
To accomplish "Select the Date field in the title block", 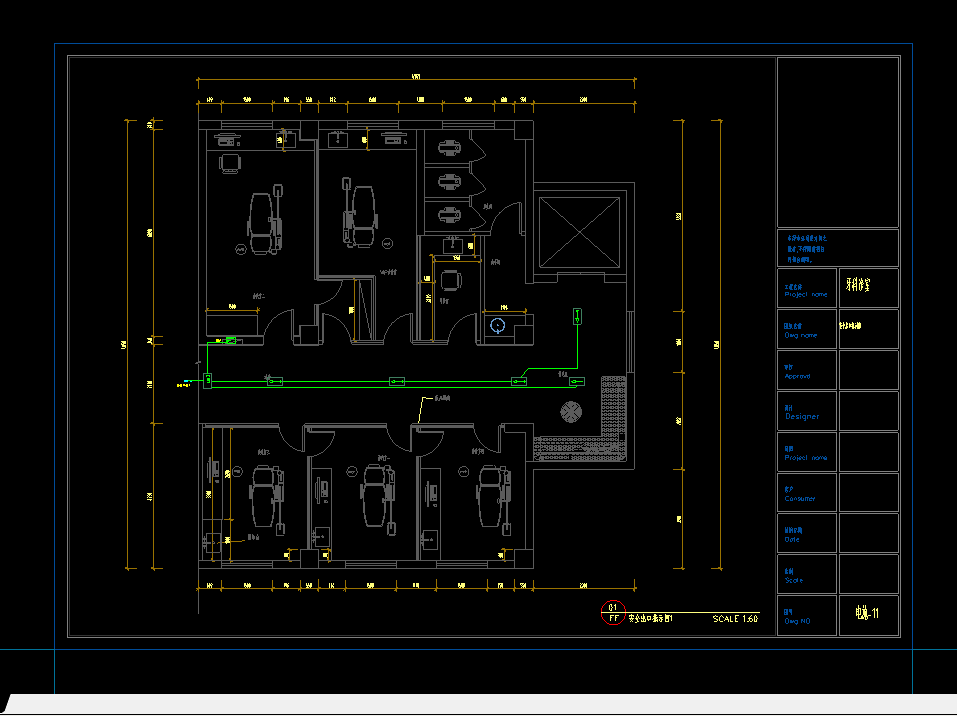I will pos(808,534).
